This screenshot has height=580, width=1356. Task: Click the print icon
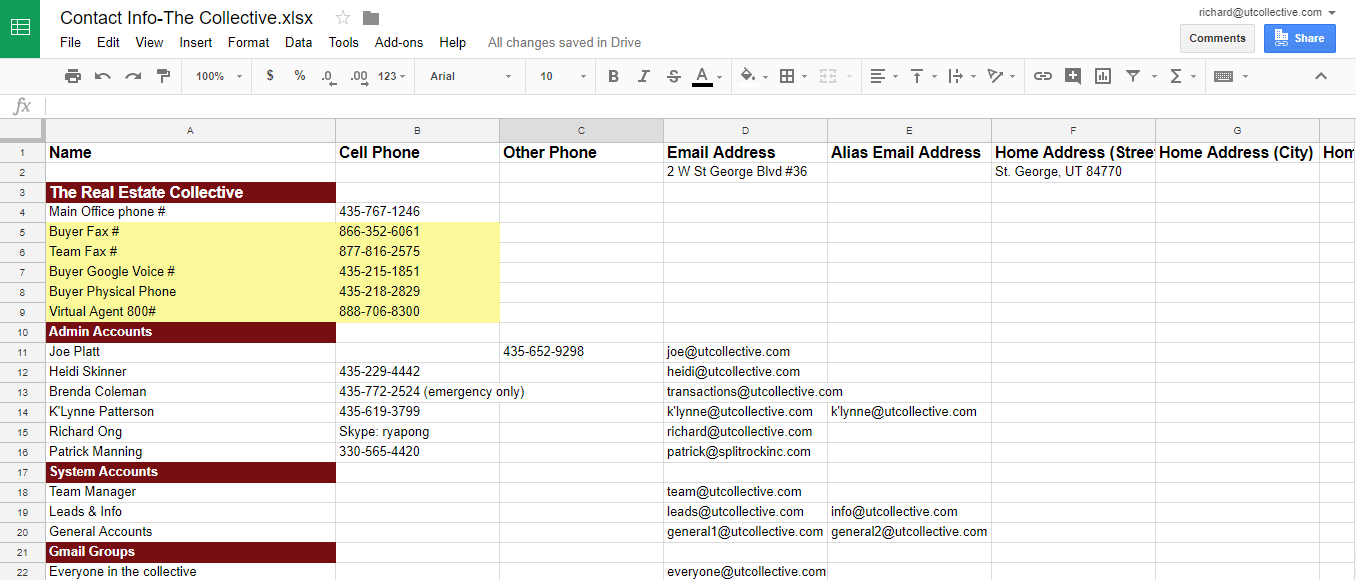[73, 76]
